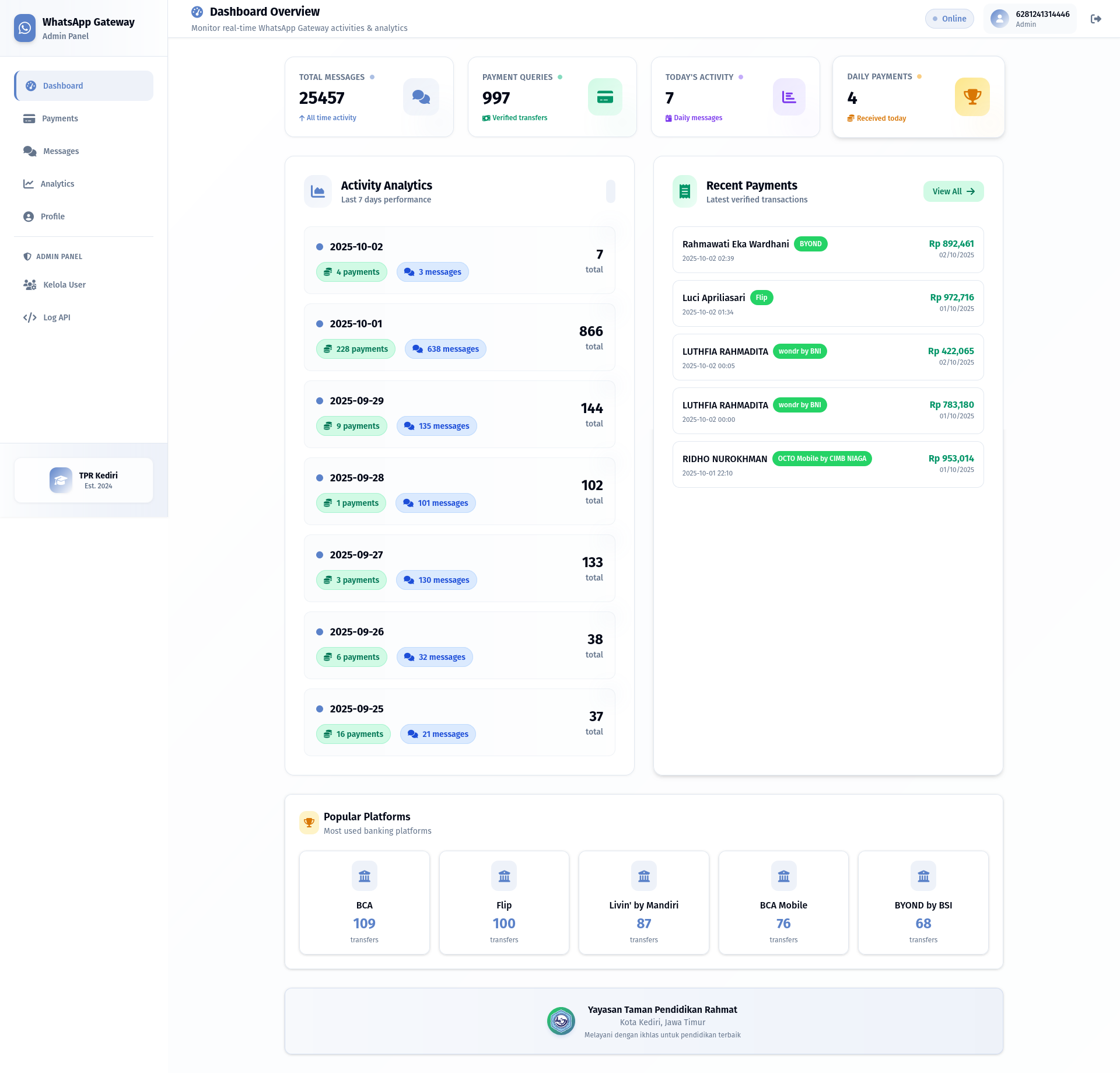Image resolution: width=1120 pixels, height=1073 pixels.
Task: Open the Analytics sidebar page
Action: (57, 184)
